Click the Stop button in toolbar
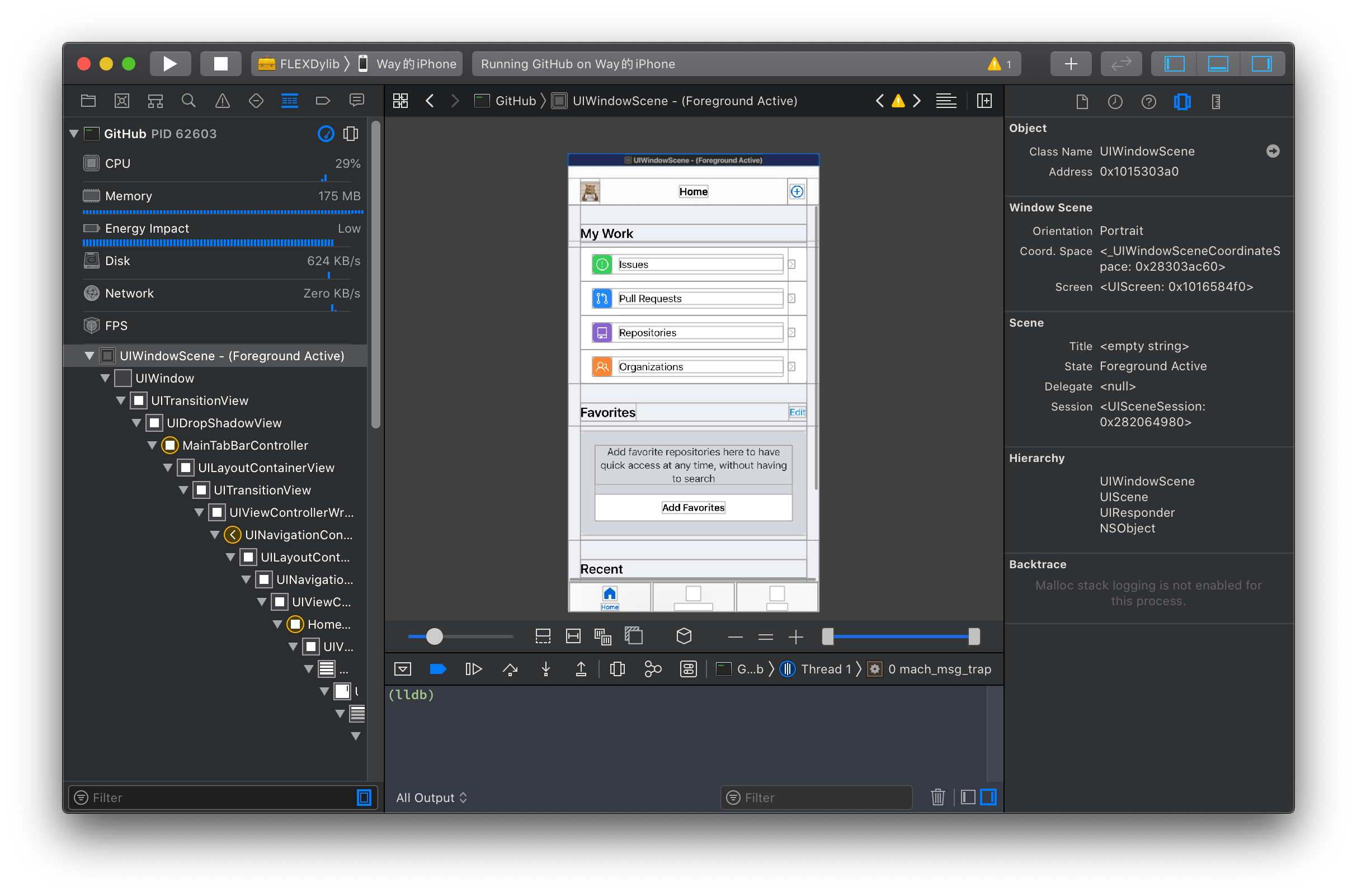 220,63
